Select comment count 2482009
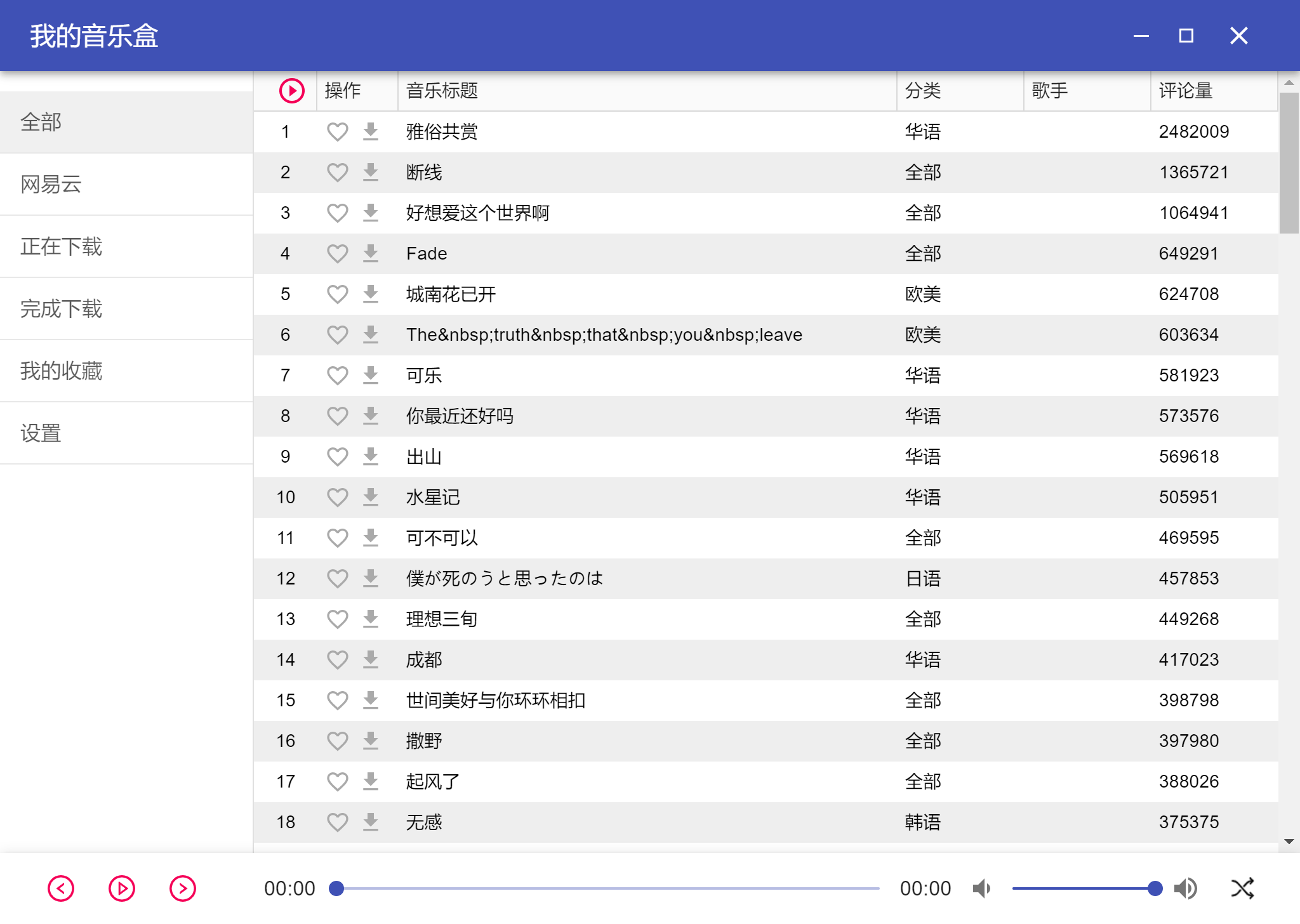Image resolution: width=1300 pixels, height=924 pixels. (1194, 131)
